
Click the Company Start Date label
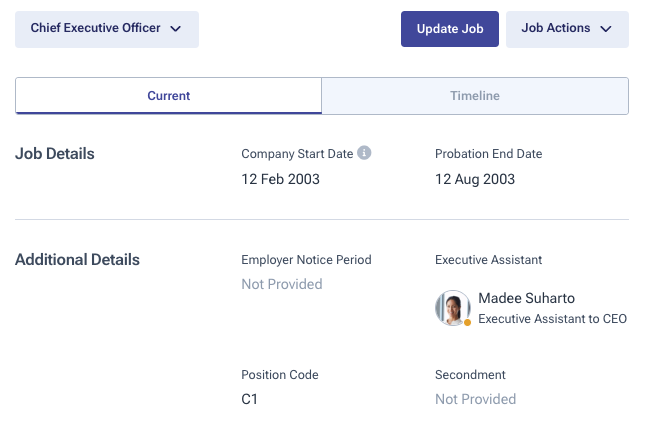pyautogui.click(x=297, y=154)
